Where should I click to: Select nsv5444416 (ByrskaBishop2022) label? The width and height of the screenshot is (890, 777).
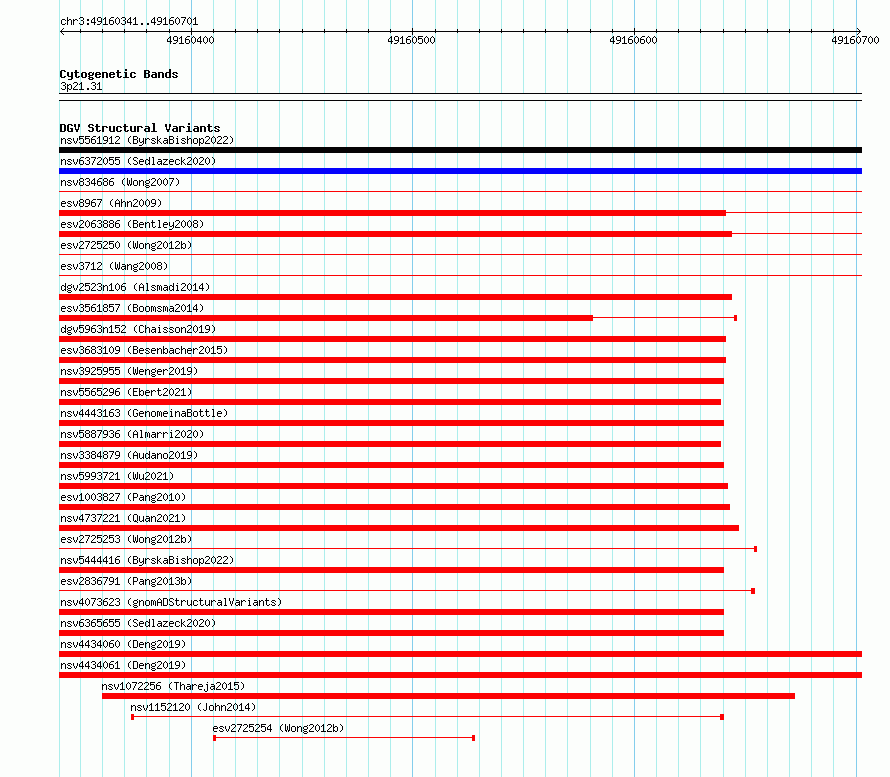[147, 560]
